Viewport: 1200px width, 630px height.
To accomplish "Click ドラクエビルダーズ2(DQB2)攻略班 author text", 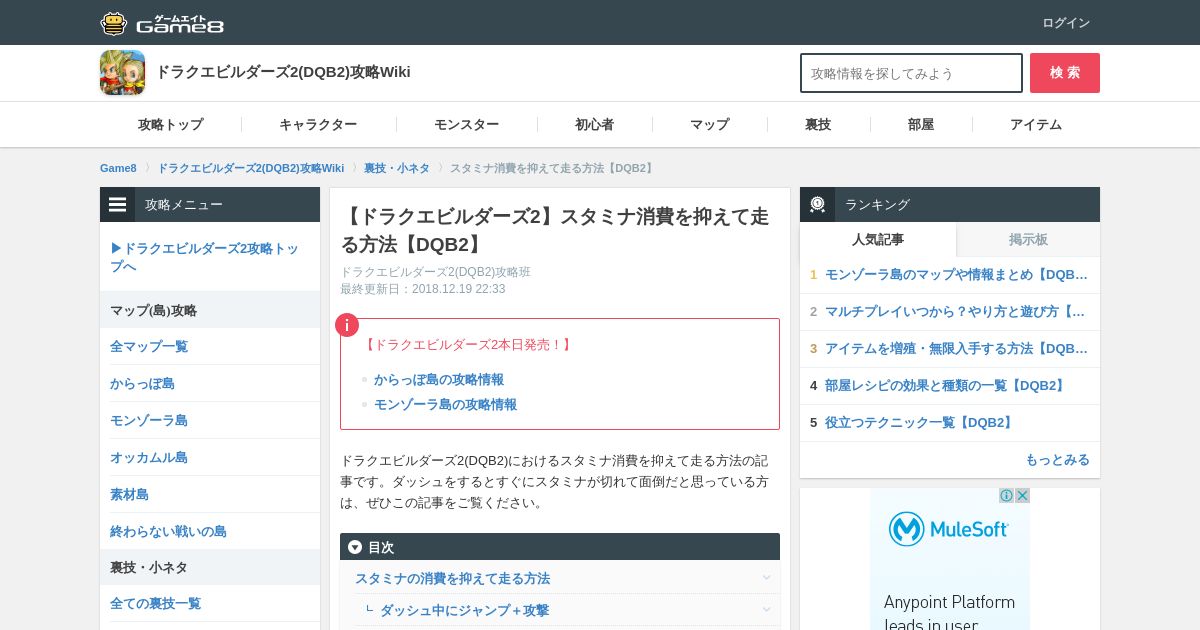I will click(435, 272).
